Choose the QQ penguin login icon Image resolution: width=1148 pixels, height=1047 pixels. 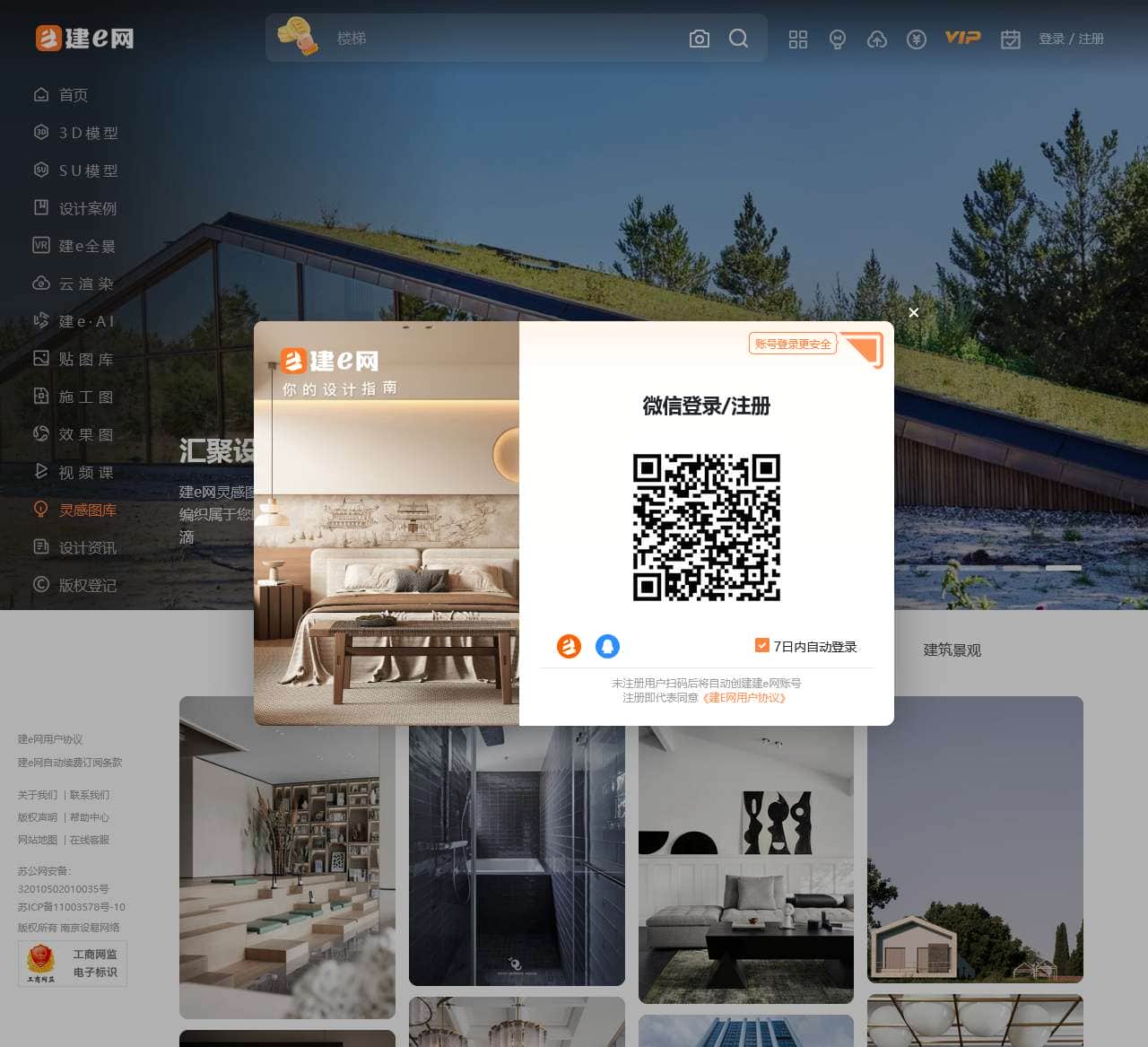pyautogui.click(x=607, y=646)
